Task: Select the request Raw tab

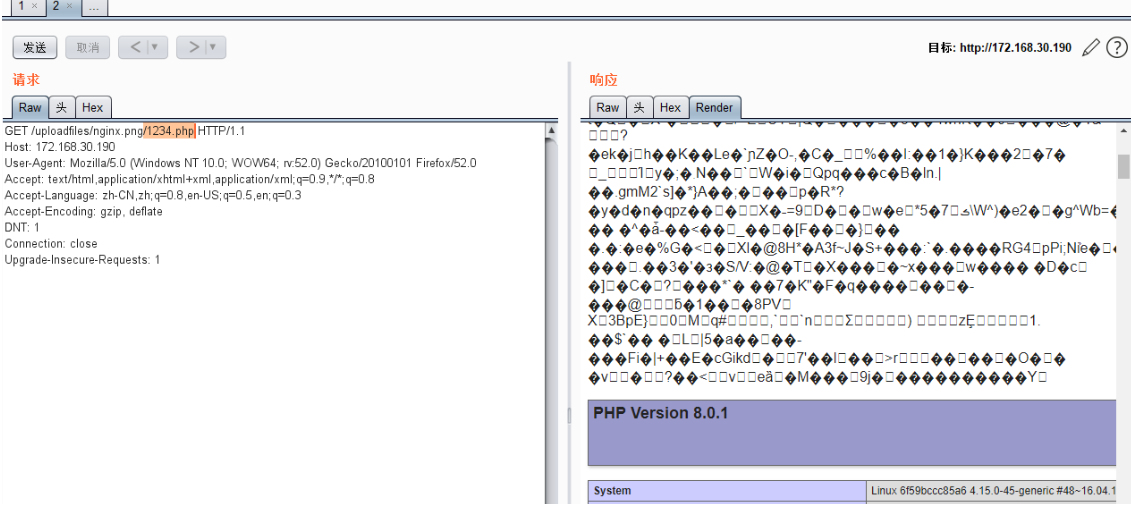Action: coord(30,107)
